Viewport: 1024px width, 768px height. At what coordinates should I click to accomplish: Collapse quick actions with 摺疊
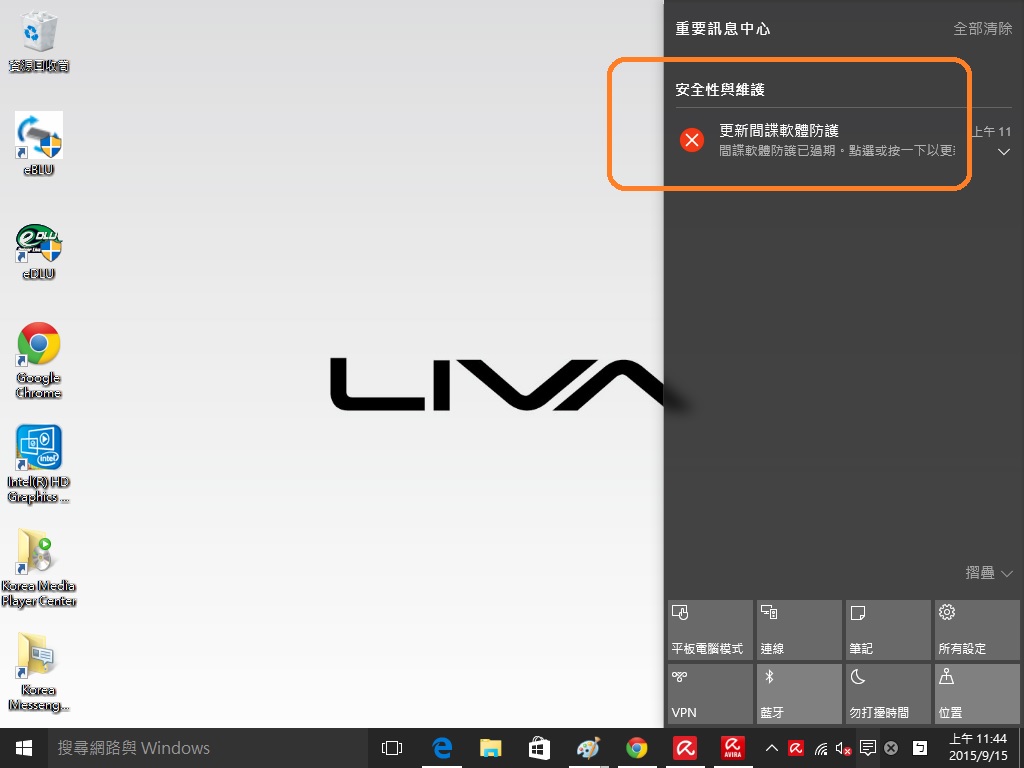click(x=989, y=573)
